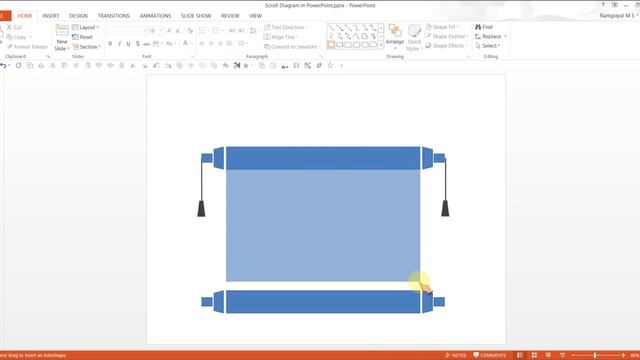Toggle Justify paragraph alignment
This screenshot has width=640, height=360.
[229, 43]
